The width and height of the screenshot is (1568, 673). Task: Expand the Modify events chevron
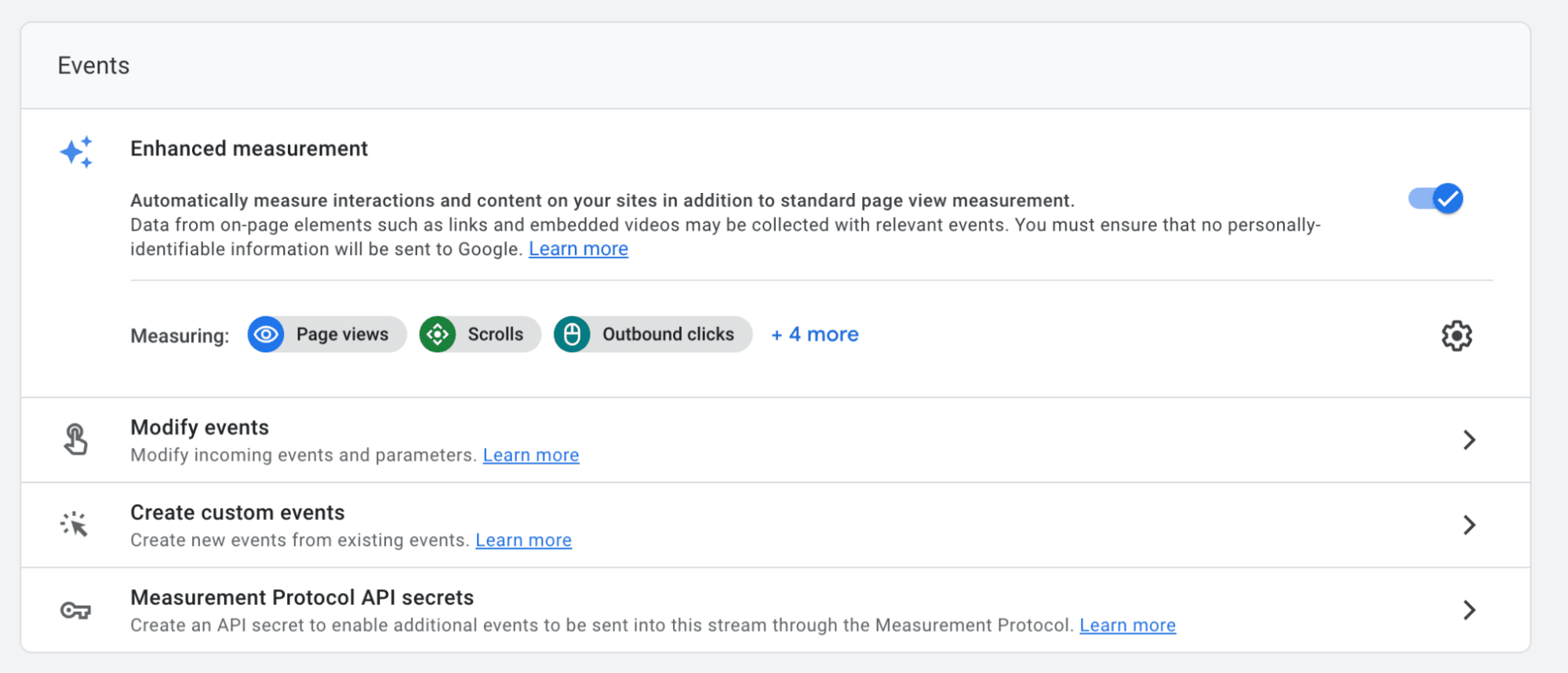click(x=1469, y=440)
